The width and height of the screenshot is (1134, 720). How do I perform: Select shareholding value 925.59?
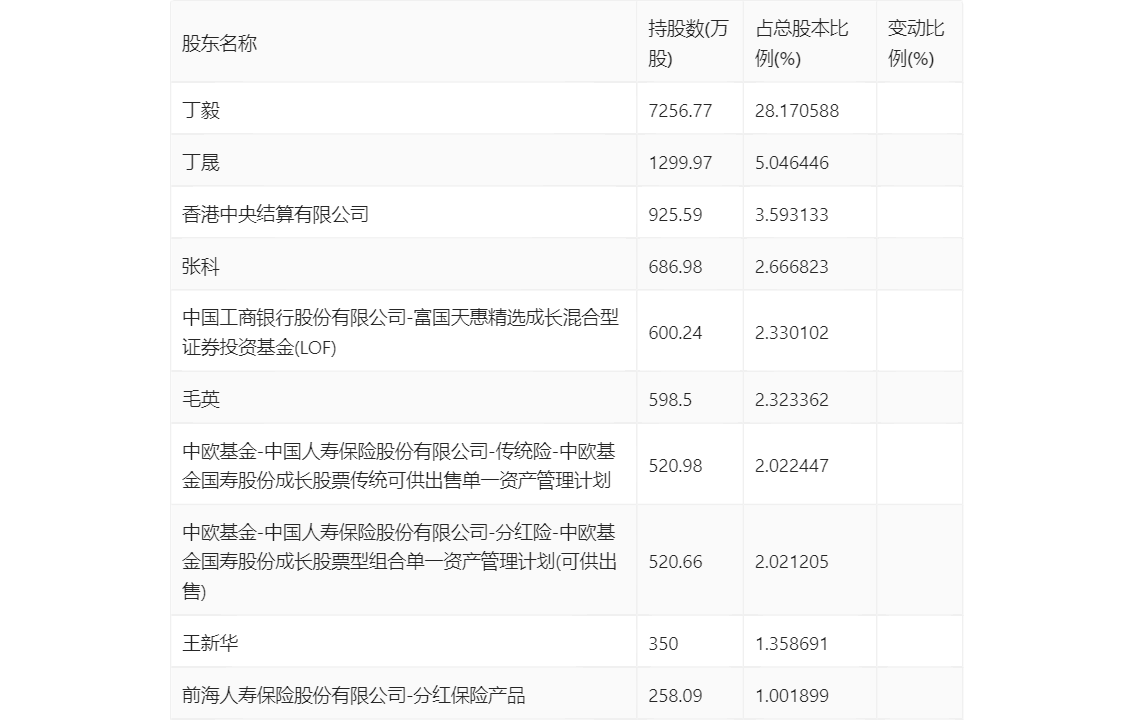675,215
